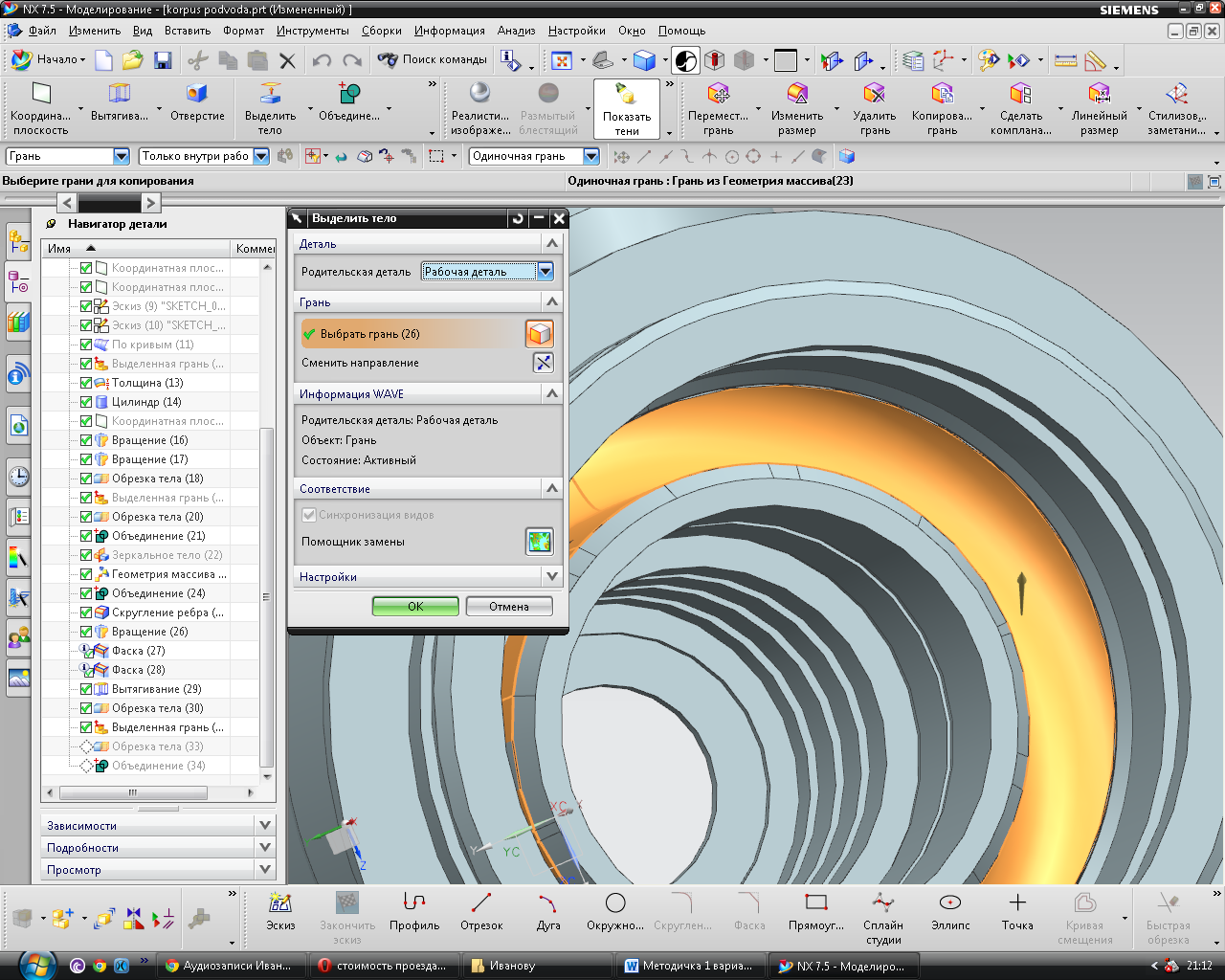Image resolution: width=1225 pixels, height=980 pixels.
Task: Select the Отрезок line tool
Action: pos(481,910)
